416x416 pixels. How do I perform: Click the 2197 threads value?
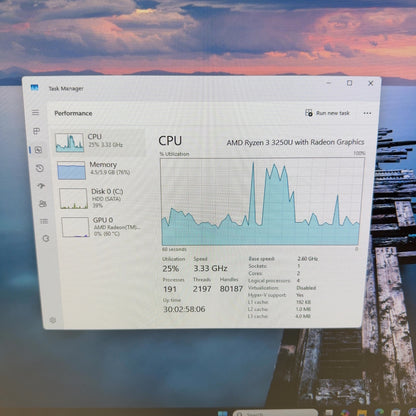point(202,289)
